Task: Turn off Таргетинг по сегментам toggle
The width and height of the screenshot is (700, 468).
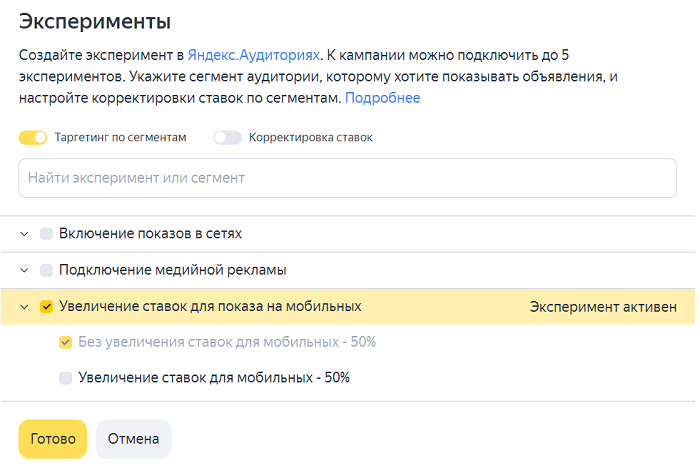Action: [x=33, y=138]
